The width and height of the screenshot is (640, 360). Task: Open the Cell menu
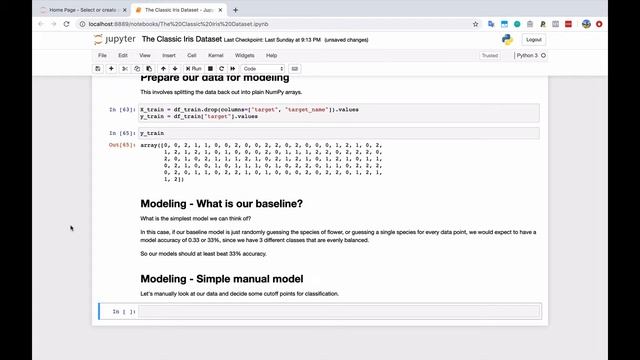tap(191, 56)
